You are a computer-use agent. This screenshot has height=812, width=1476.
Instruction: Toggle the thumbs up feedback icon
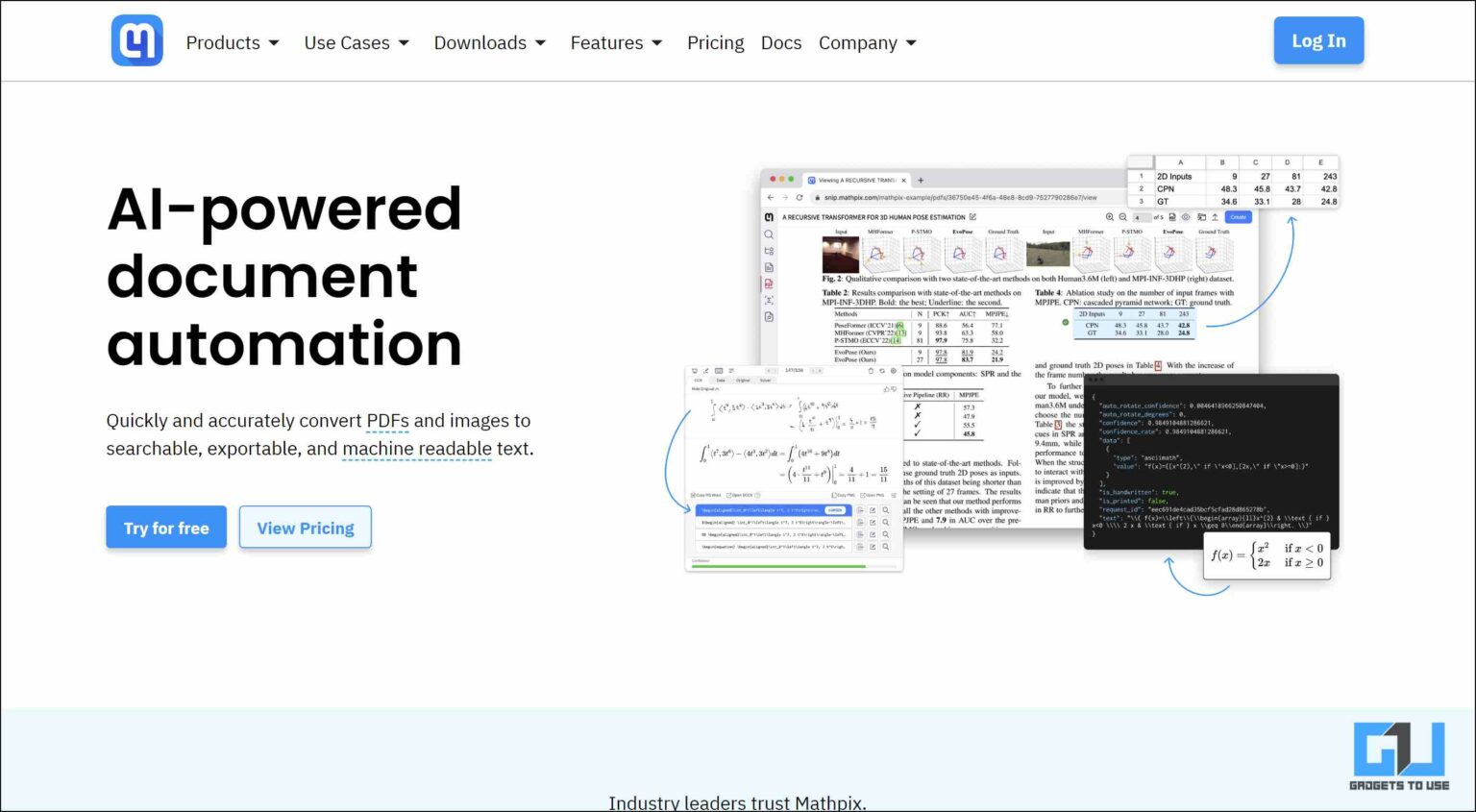point(887,387)
